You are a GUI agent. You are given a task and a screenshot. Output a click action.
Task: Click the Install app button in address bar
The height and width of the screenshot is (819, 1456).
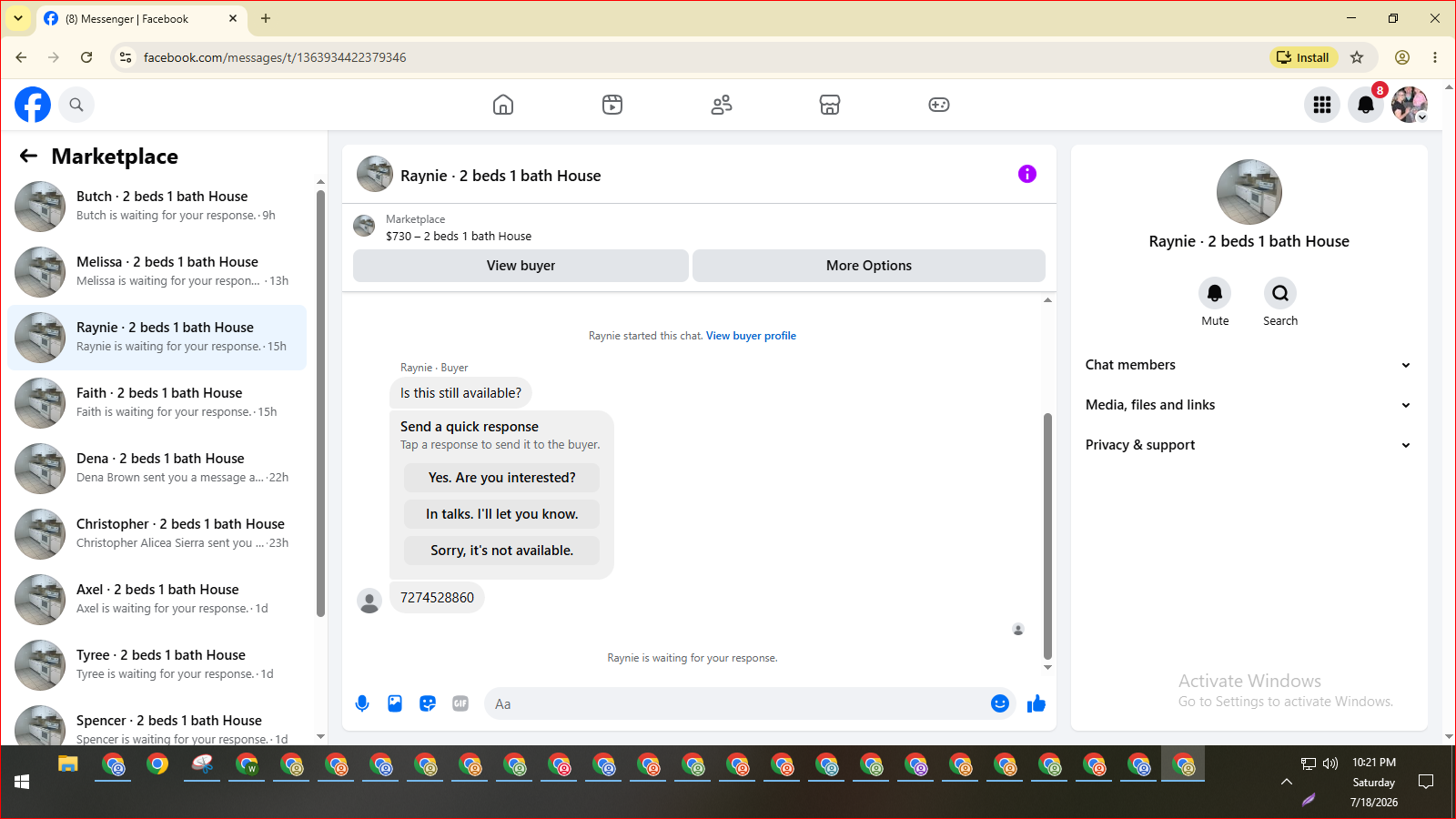(1303, 57)
